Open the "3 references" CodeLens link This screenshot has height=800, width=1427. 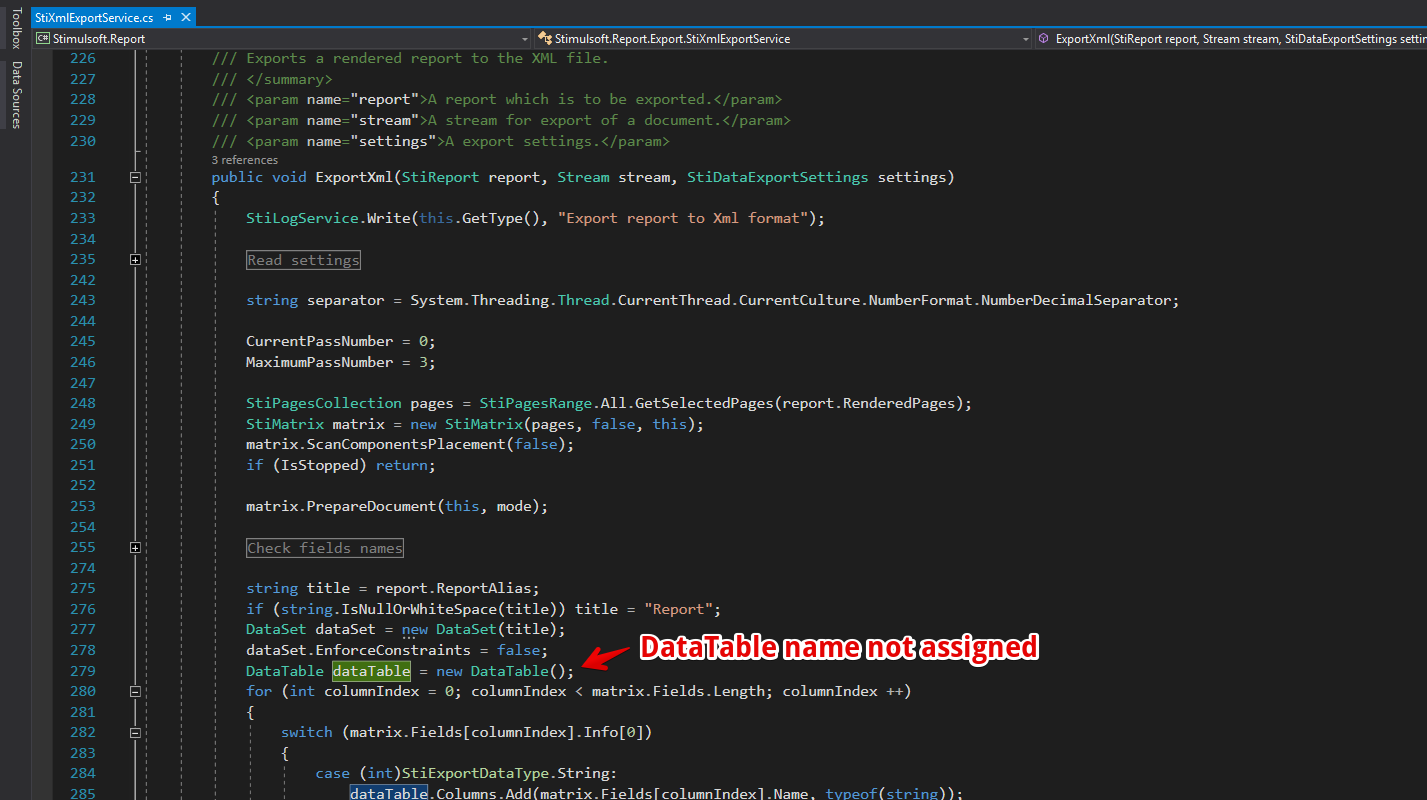(x=245, y=160)
